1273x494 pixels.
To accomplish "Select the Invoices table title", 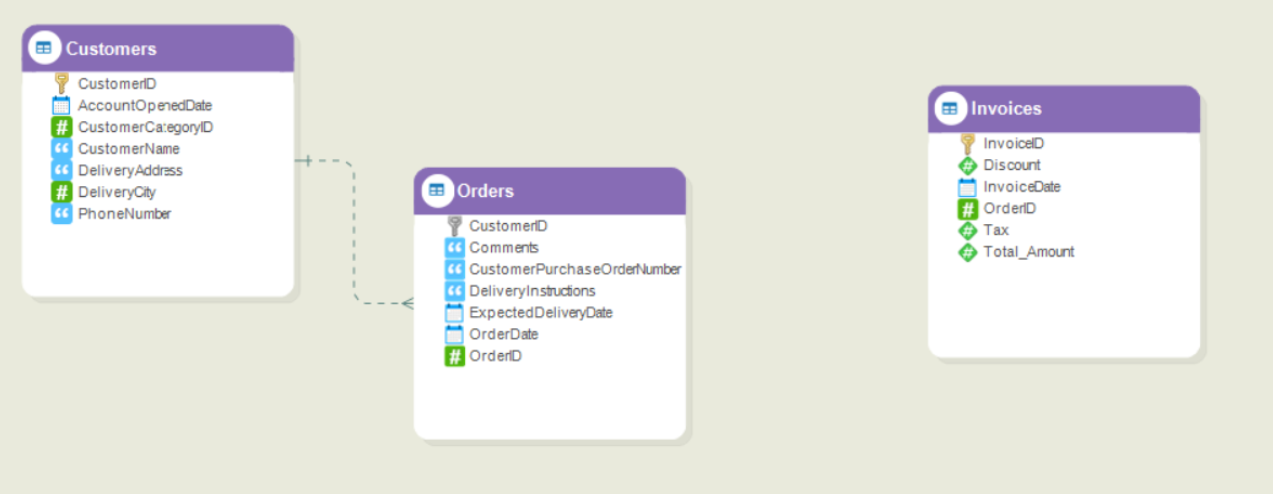I will pos(1006,109).
